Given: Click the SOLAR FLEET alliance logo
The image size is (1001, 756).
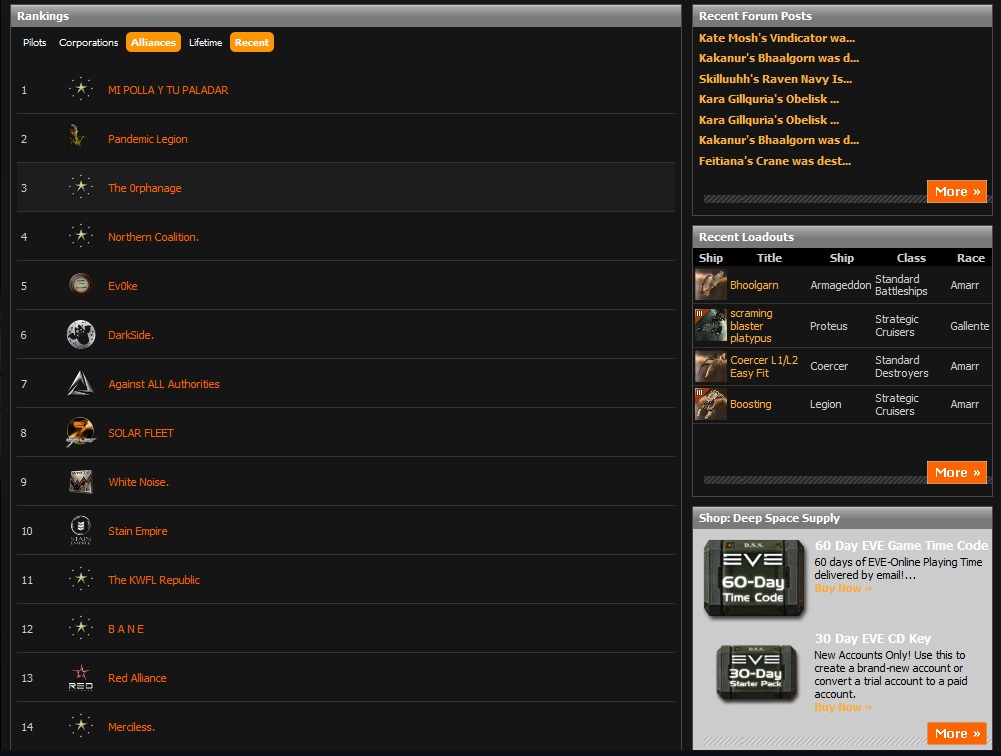Looking at the screenshot, I should coord(81,433).
